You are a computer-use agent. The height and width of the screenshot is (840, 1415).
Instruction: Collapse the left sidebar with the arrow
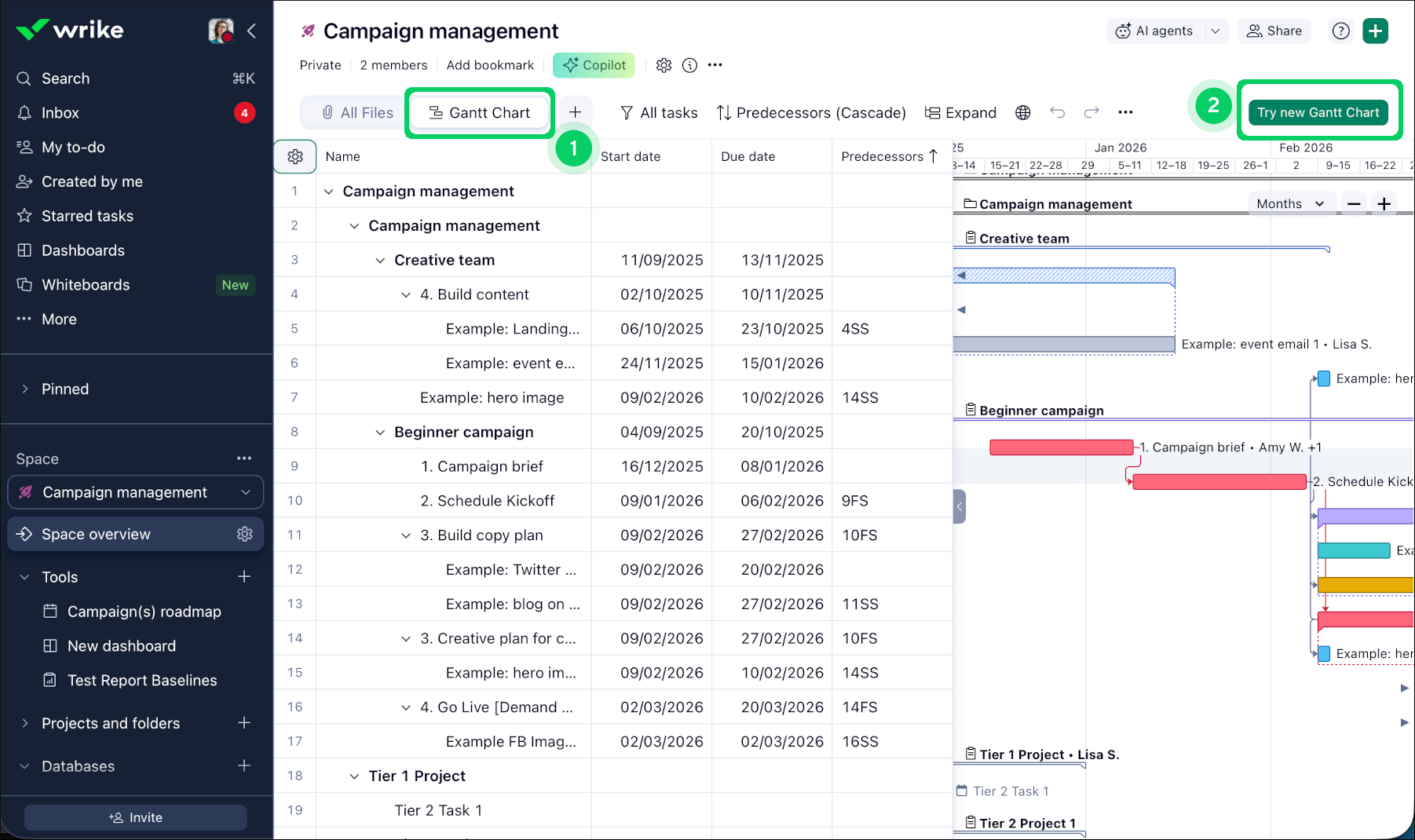click(252, 31)
